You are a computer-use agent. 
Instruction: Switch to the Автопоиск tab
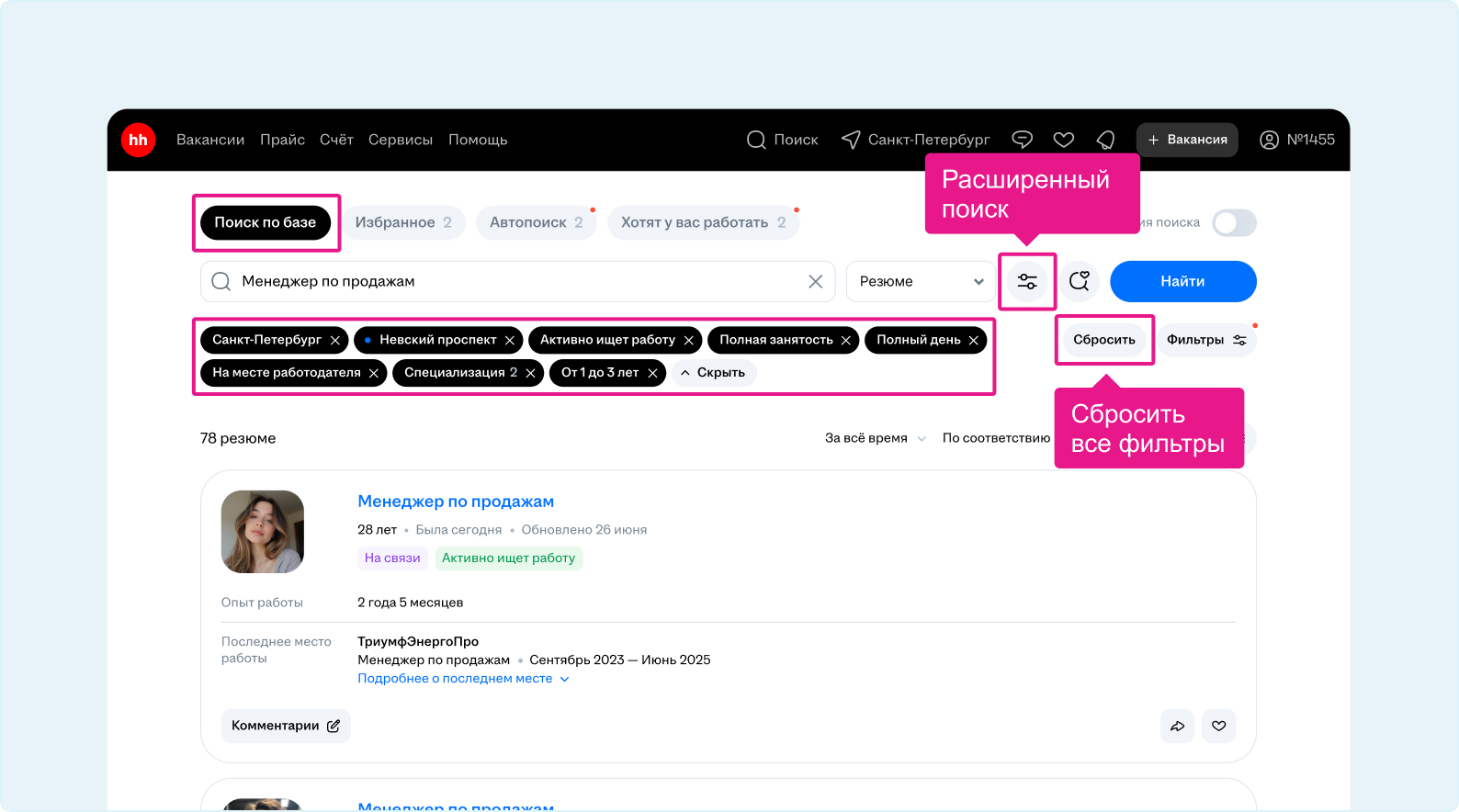(x=537, y=222)
